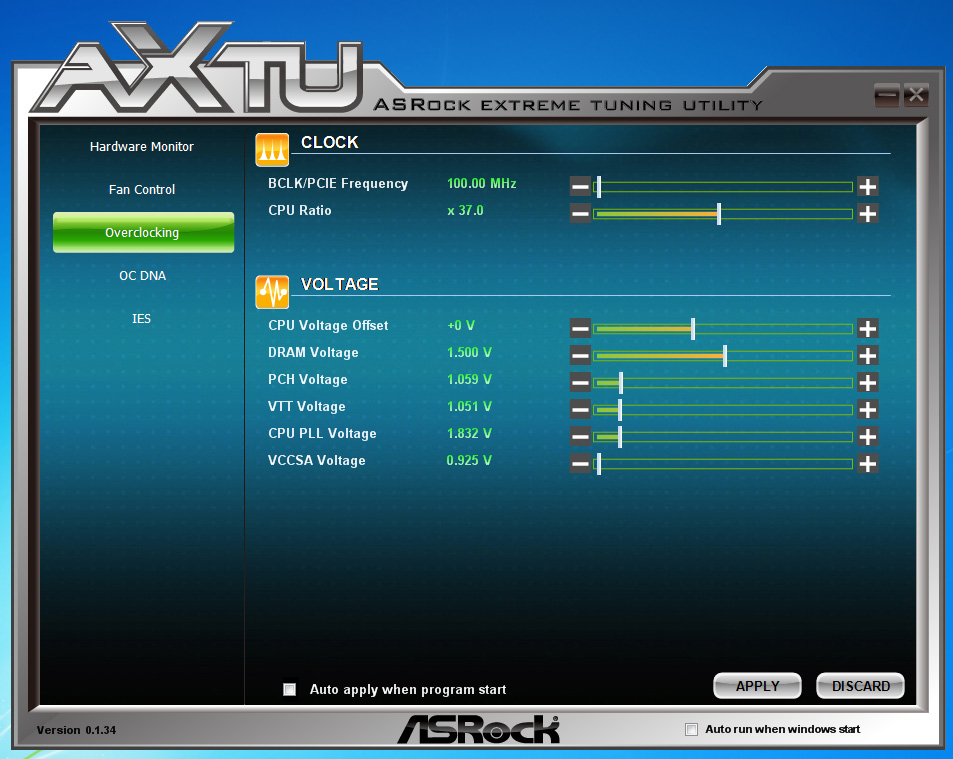Image resolution: width=953 pixels, height=759 pixels.
Task: Click the 100.00 MHz frequency value
Action: 481,184
